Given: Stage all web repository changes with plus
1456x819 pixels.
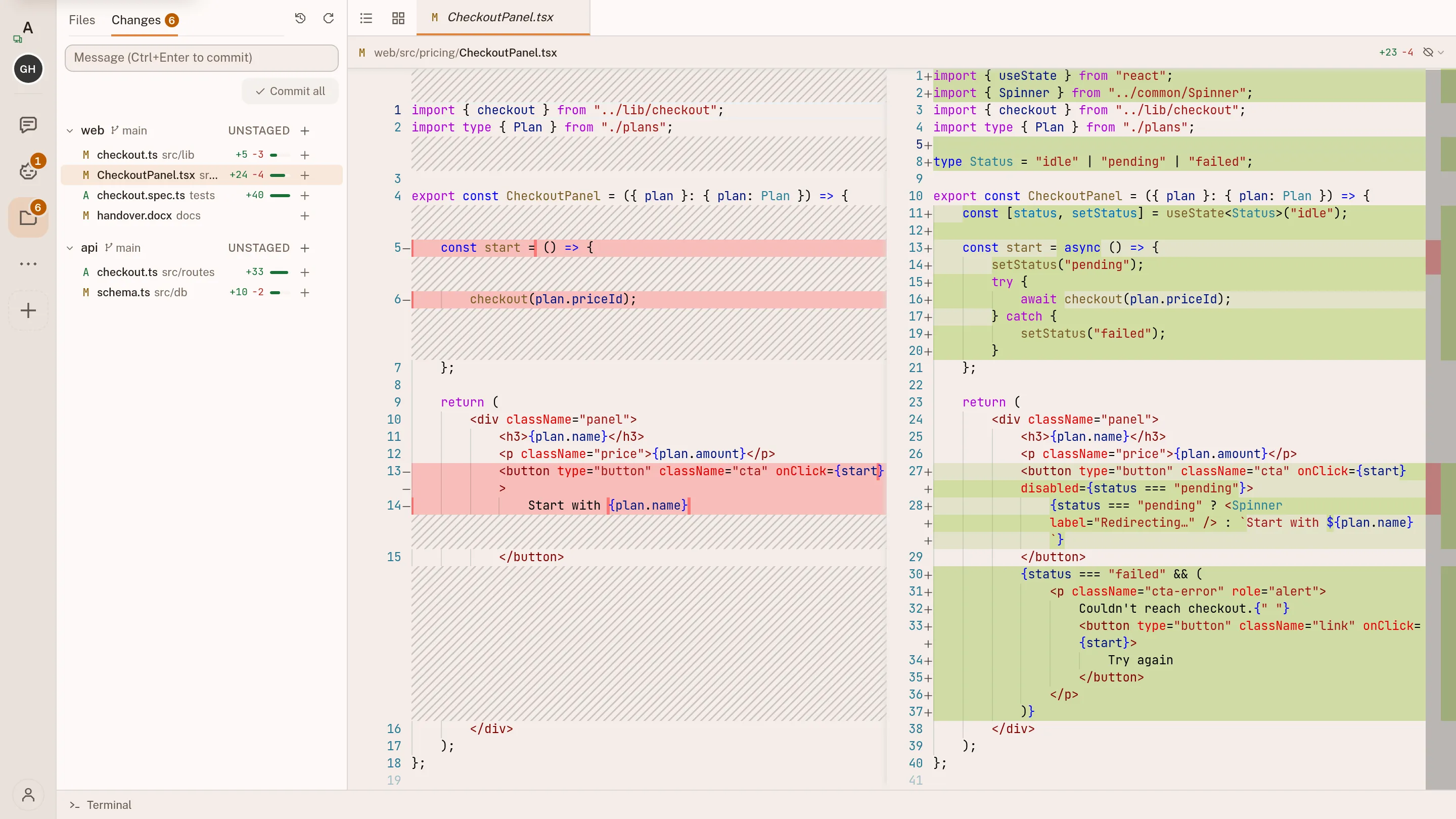Looking at the screenshot, I should [x=305, y=131].
